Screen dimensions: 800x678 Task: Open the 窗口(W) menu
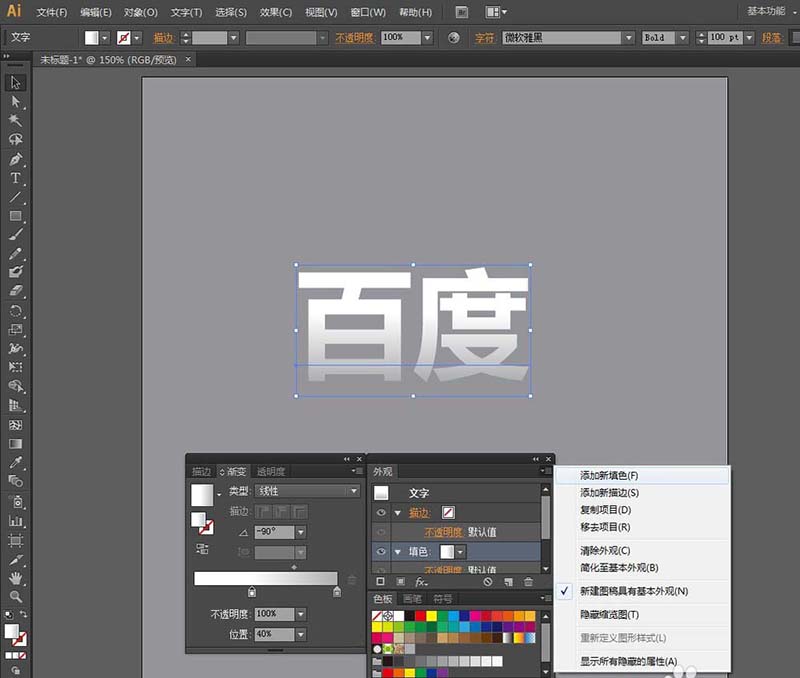(368, 12)
